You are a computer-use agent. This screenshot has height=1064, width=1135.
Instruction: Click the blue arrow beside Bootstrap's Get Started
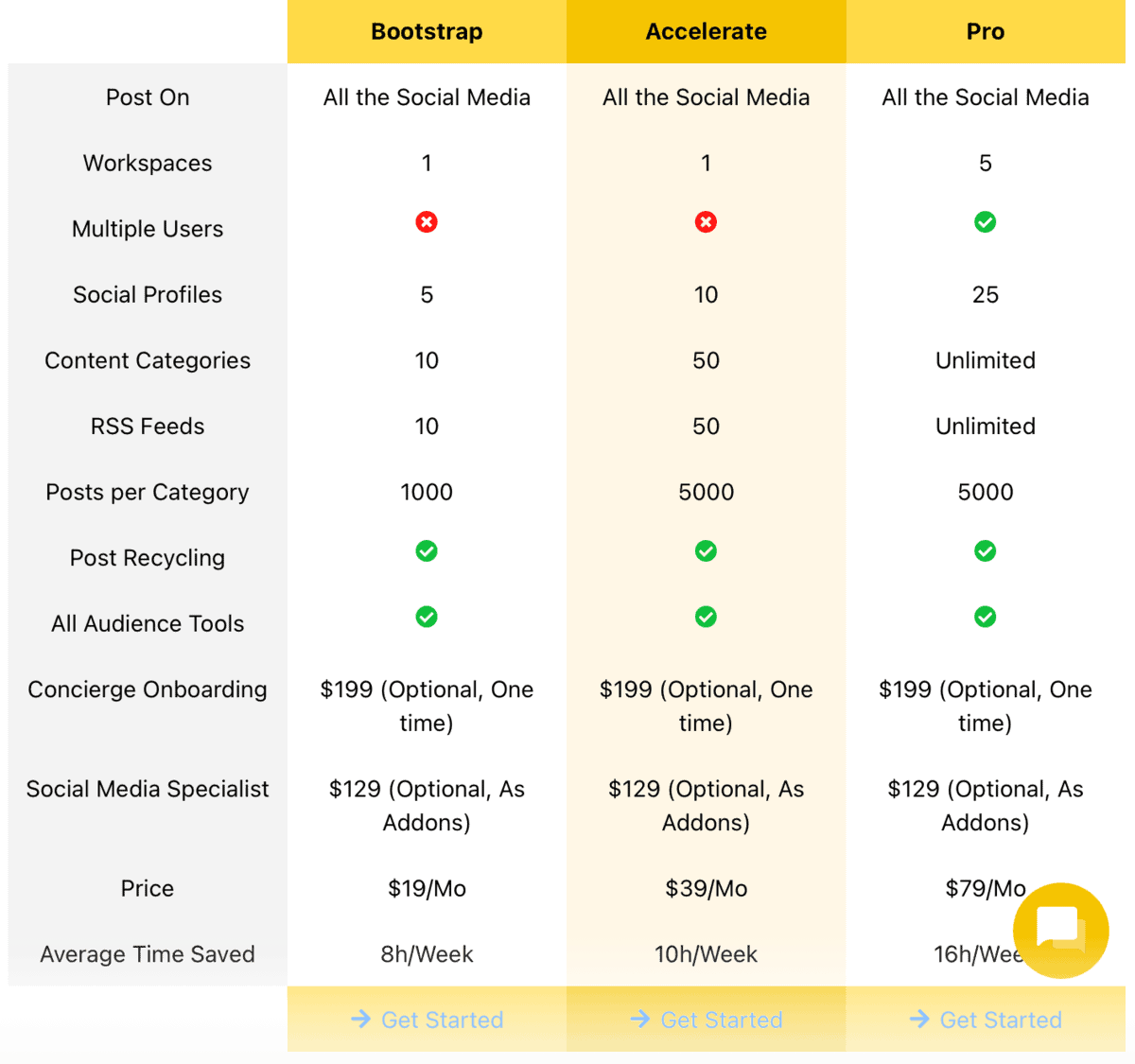pos(360,1020)
